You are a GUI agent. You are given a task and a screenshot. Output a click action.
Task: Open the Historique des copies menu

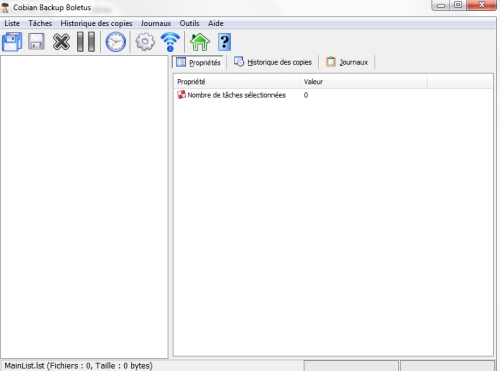[x=96, y=23]
